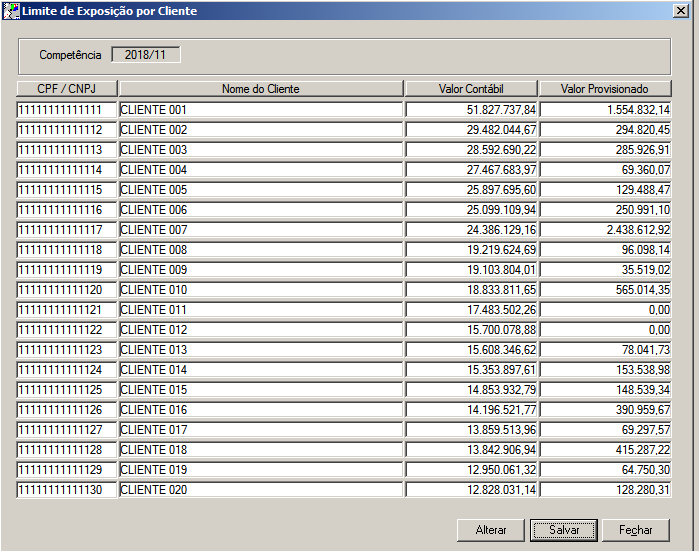Select the name cell CLIENTE 004
699x551 pixels.
click(261, 170)
